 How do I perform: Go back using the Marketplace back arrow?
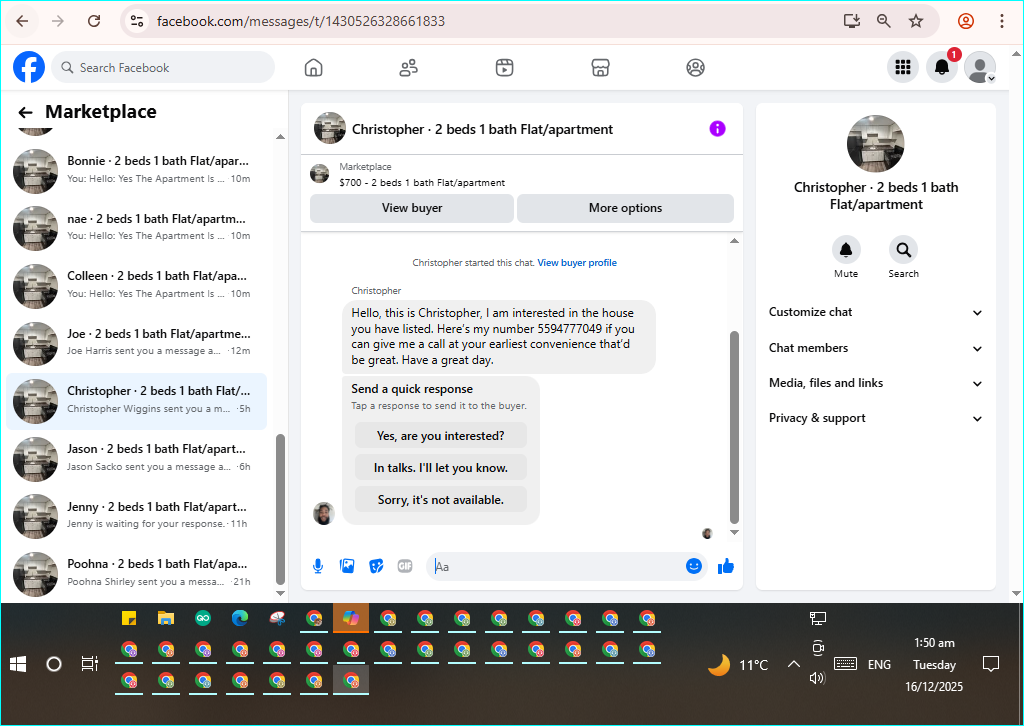click(25, 112)
